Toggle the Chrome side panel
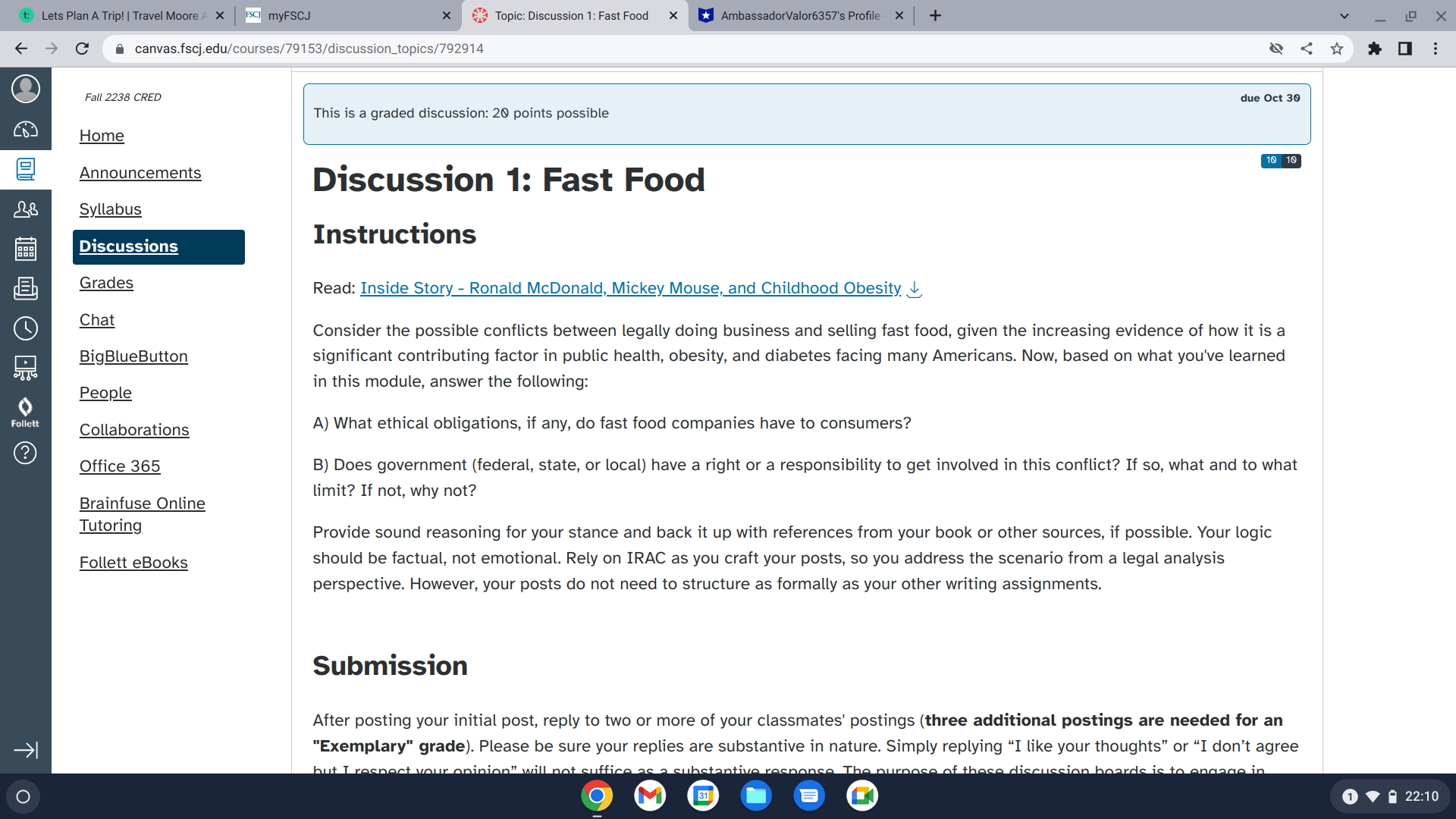Viewport: 1456px width, 819px height. coord(1404,49)
